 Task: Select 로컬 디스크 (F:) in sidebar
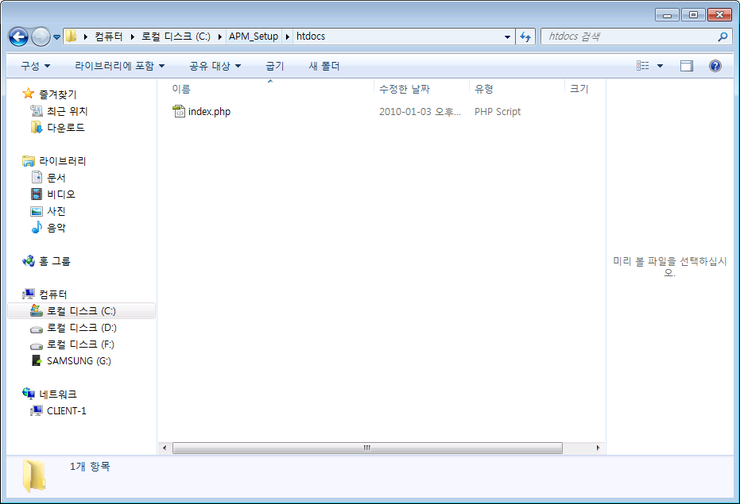click(80, 344)
